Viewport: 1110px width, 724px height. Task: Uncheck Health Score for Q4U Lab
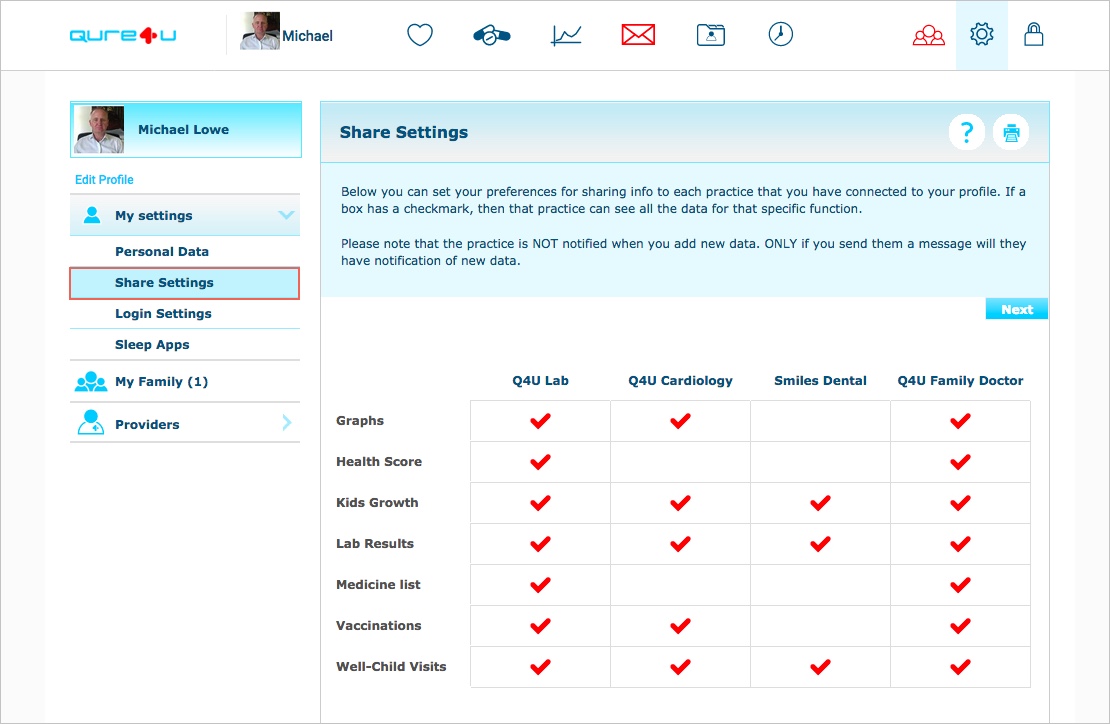coord(540,462)
